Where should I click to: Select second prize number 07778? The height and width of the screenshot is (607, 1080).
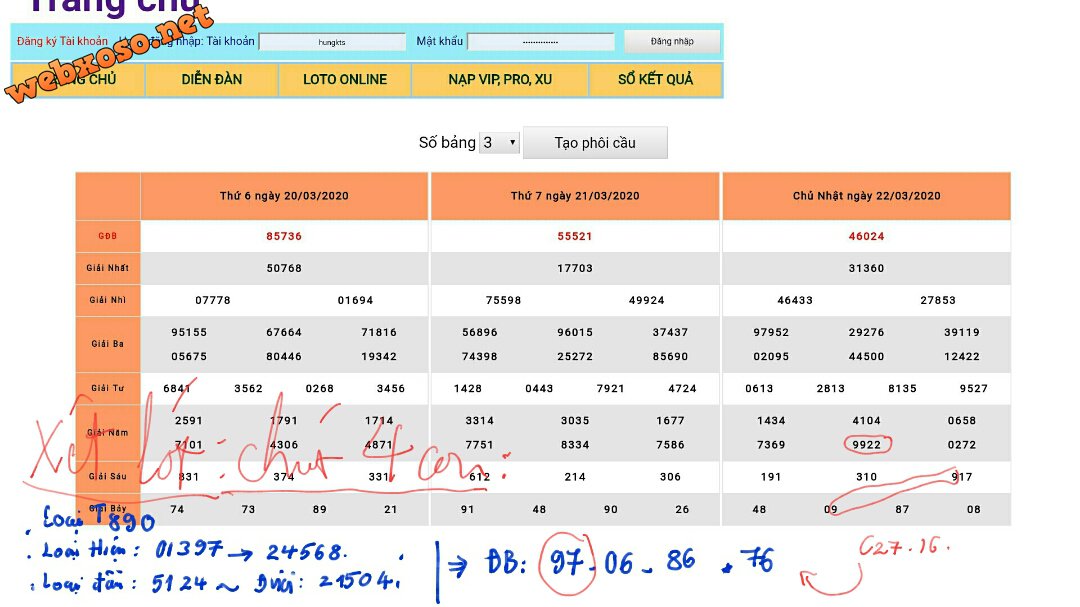coord(213,300)
